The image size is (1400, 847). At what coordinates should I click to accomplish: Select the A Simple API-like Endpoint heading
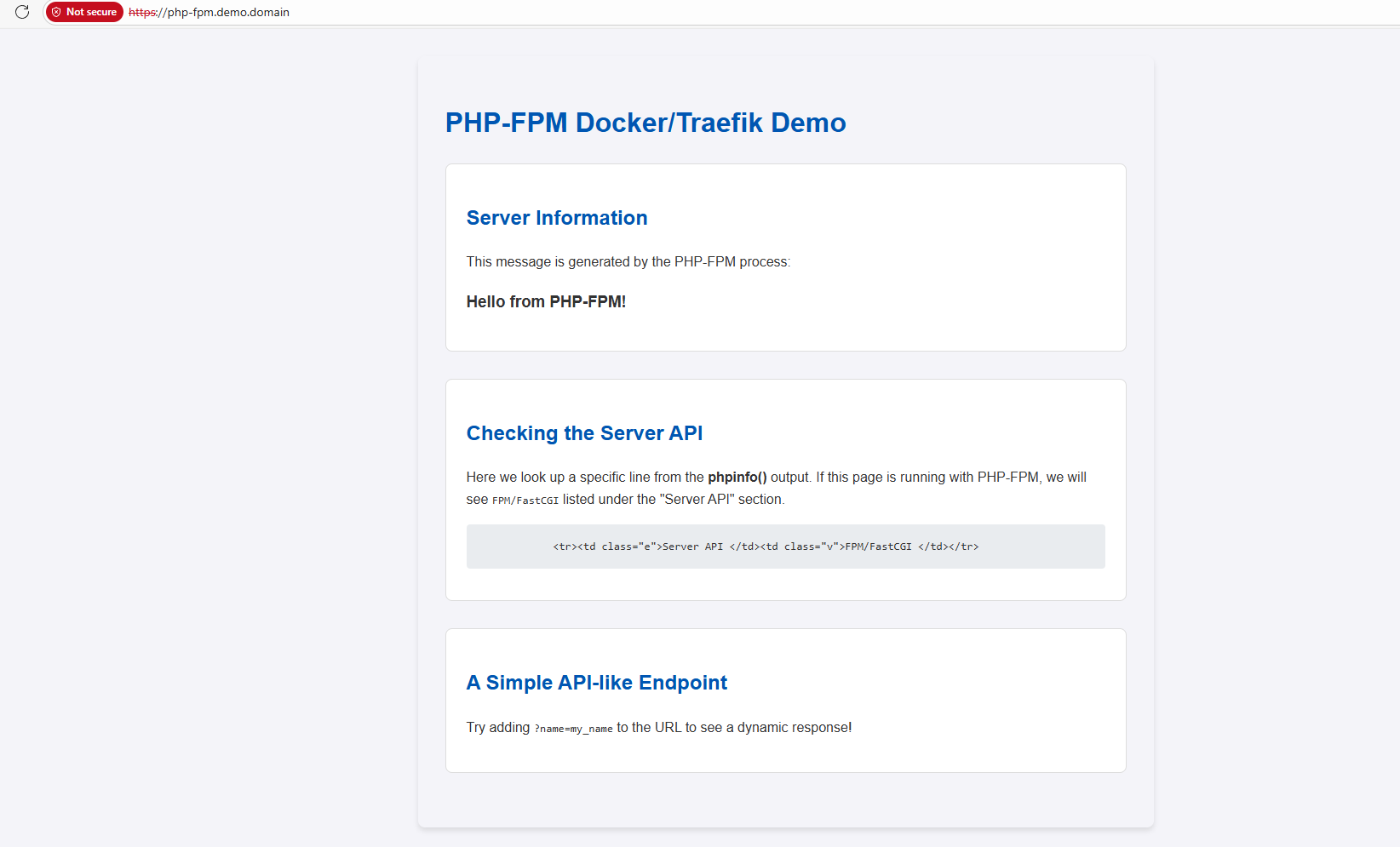(597, 683)
